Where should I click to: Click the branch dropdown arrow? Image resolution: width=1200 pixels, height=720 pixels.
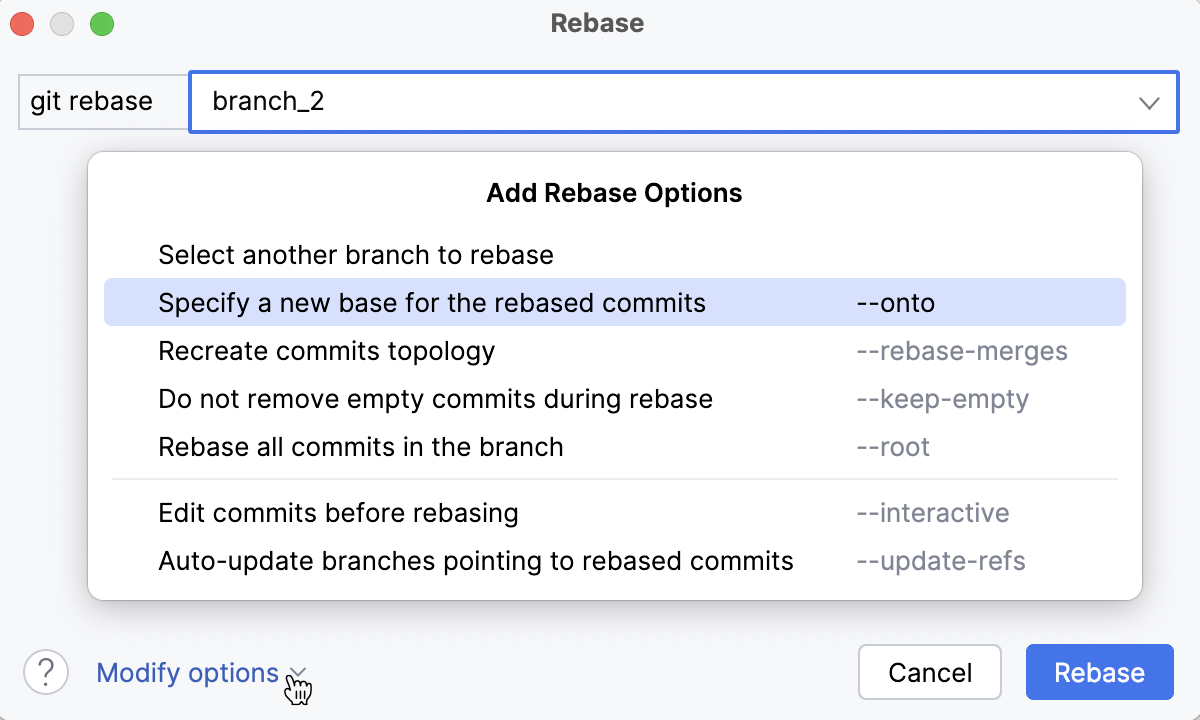pyautogui.click(x=1148, y=101)
